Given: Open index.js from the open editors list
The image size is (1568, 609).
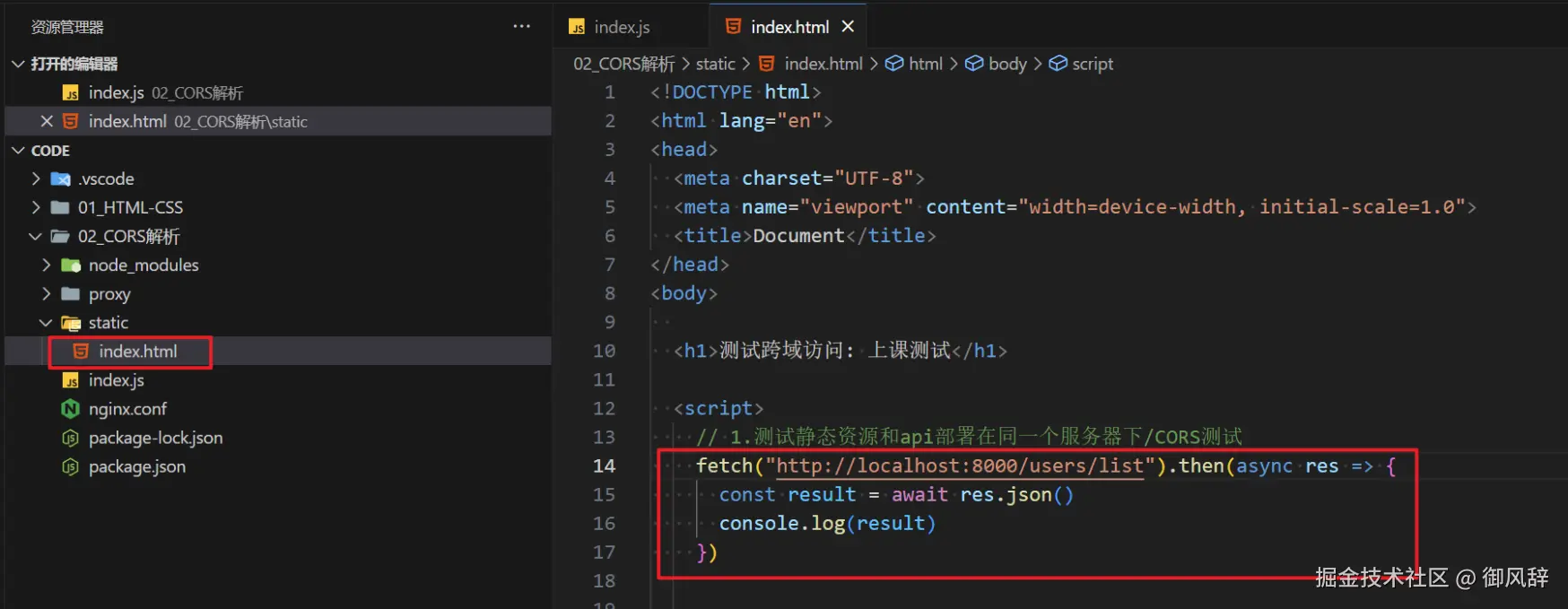Looking at the screenshot, I should click(x=278, y=92).
